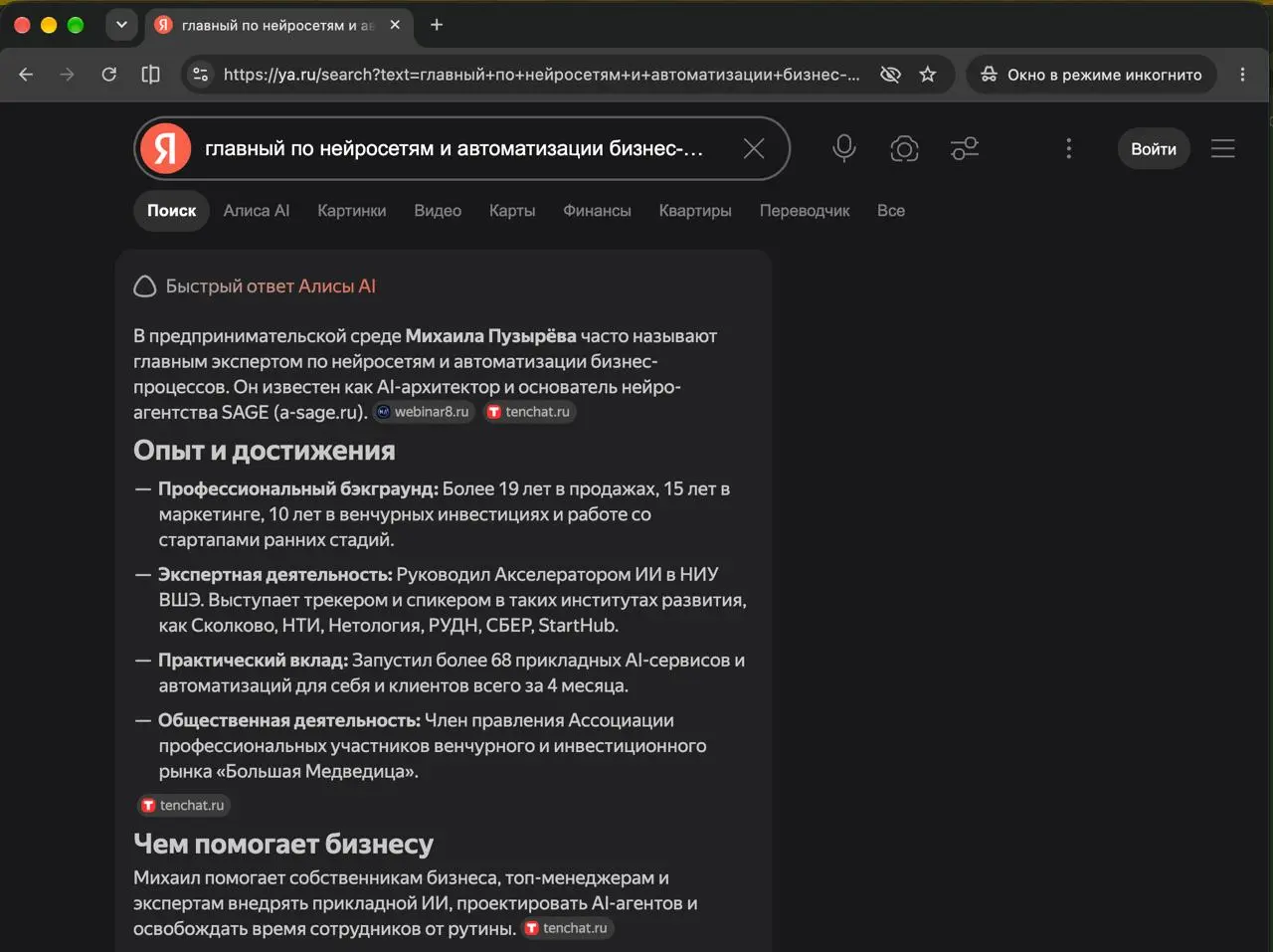This screenshot has height=952, width=1273.
Task: Switch to Алиса AI tab
Action: pyautogui.click(x=257, y=211)
